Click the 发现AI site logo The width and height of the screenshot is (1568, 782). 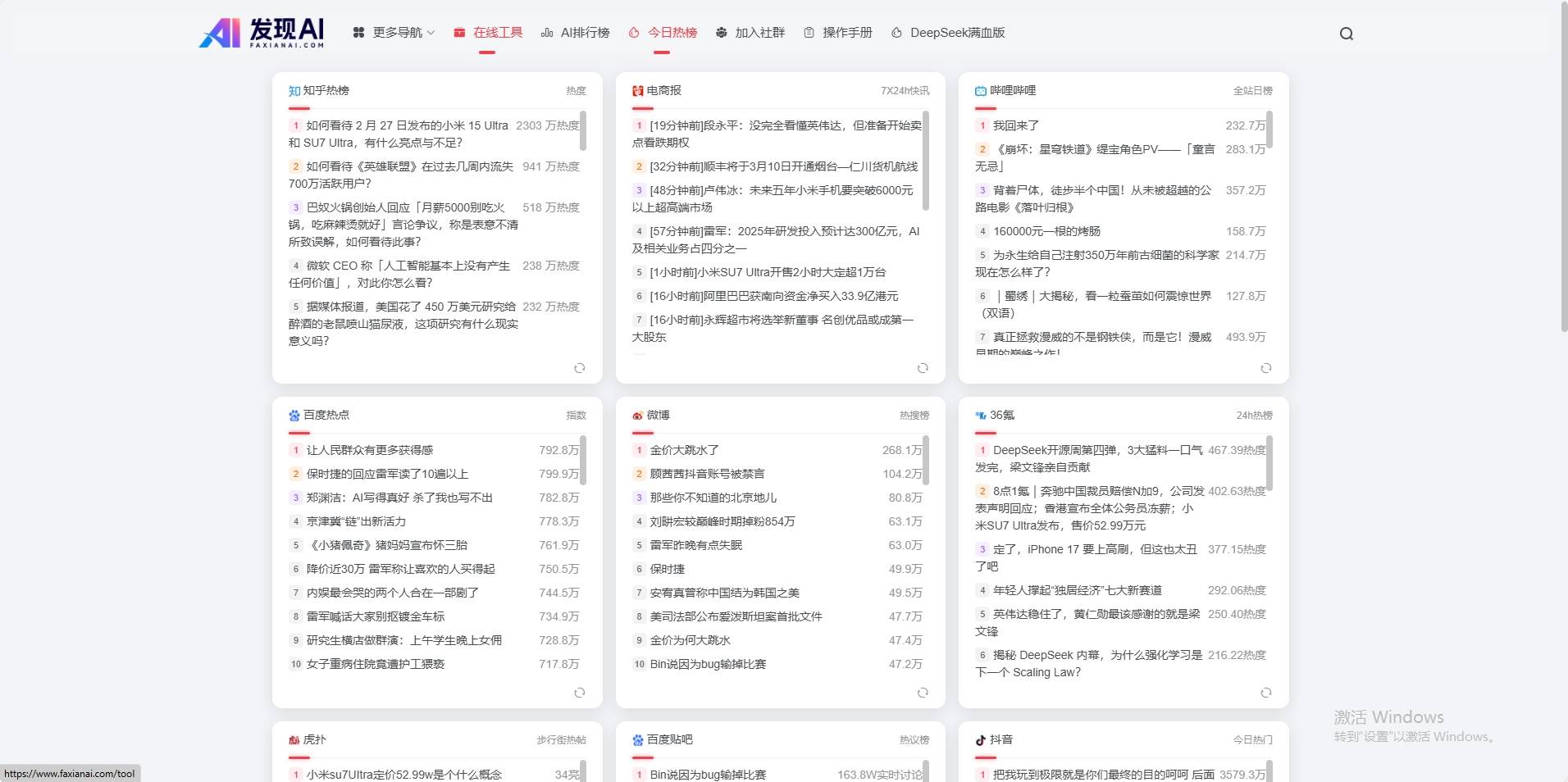pyautogui.click(x=262, y=33)
